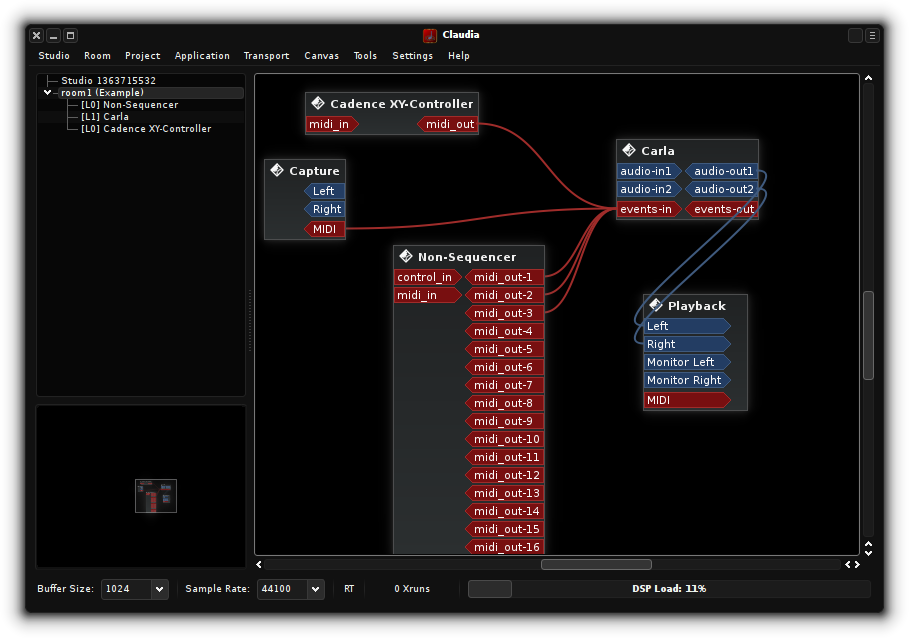Select the midi_out-2 port
The width and height of the screenshot is (909, 638).
504,296
